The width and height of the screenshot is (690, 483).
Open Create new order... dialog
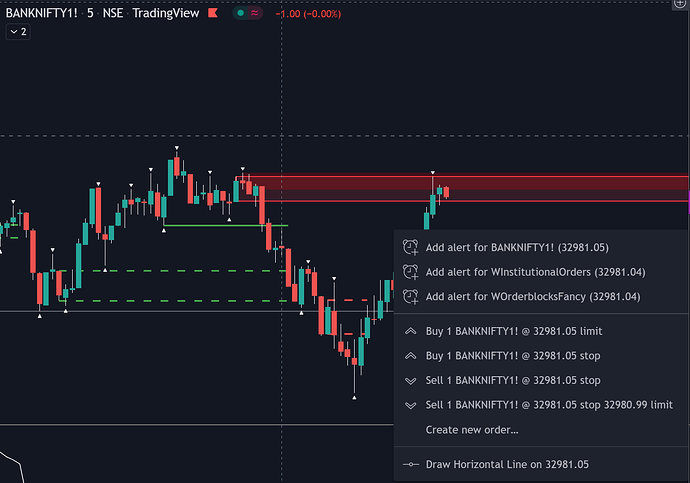tap(541, 430)
